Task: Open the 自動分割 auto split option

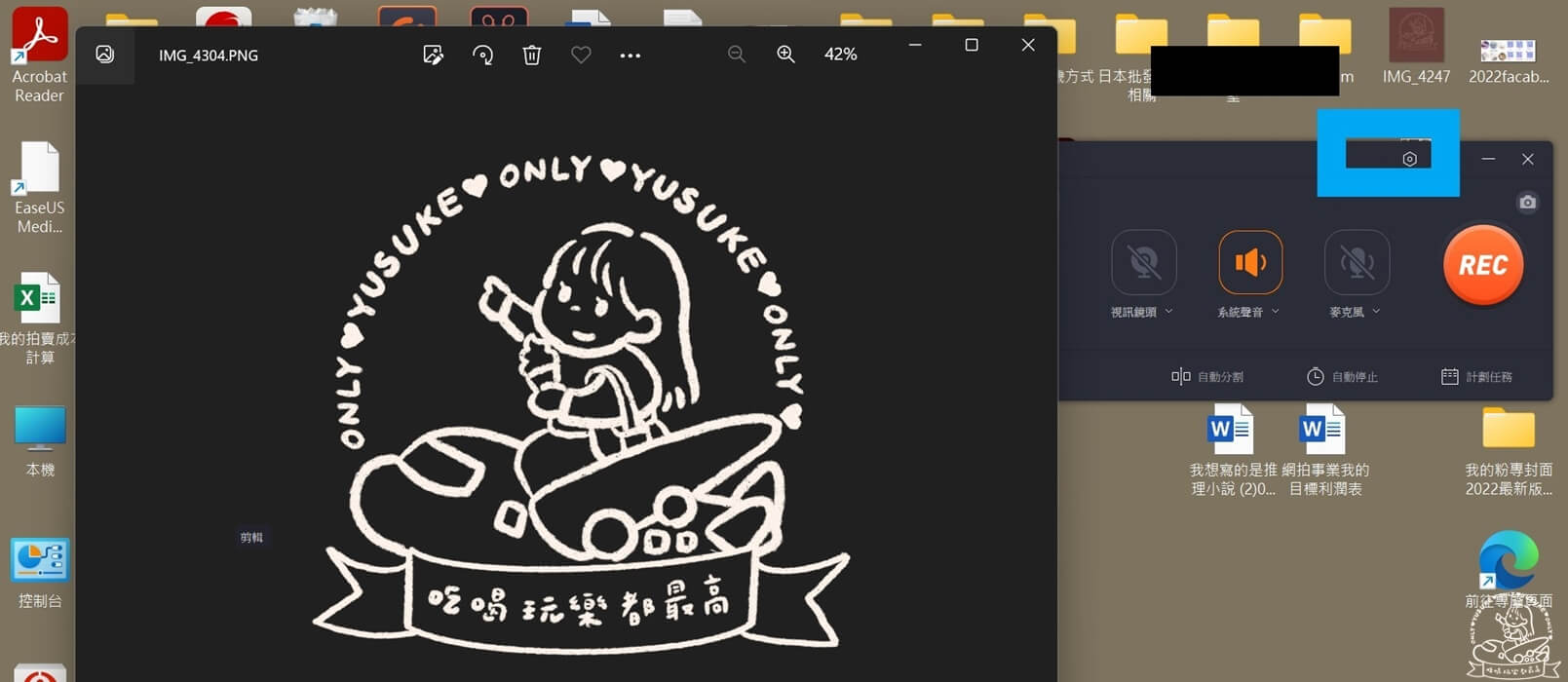Action: [x=1207, y=377]
